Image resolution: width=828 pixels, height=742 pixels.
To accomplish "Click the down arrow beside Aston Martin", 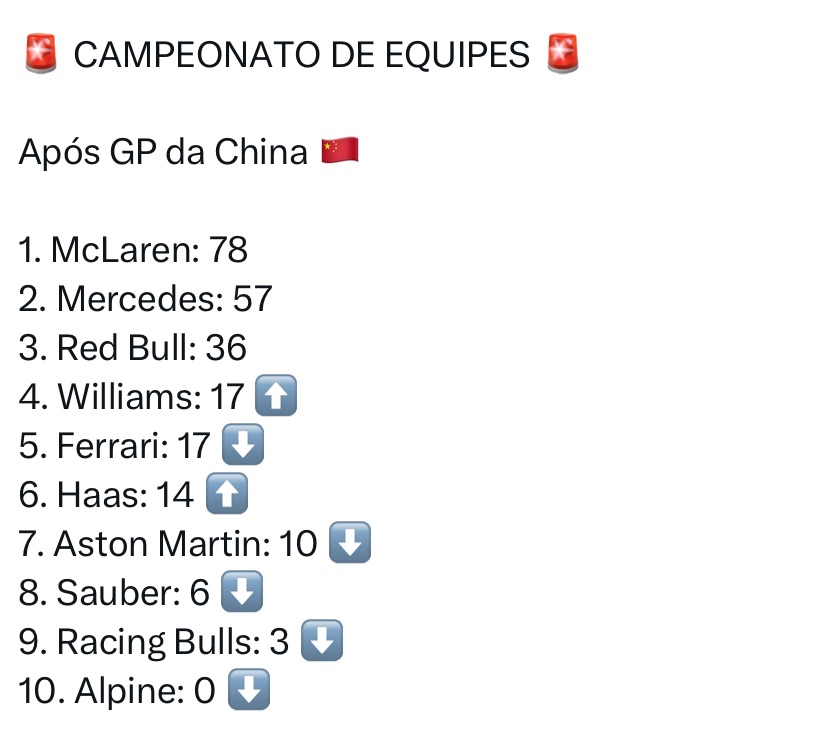I will point(350,544).
